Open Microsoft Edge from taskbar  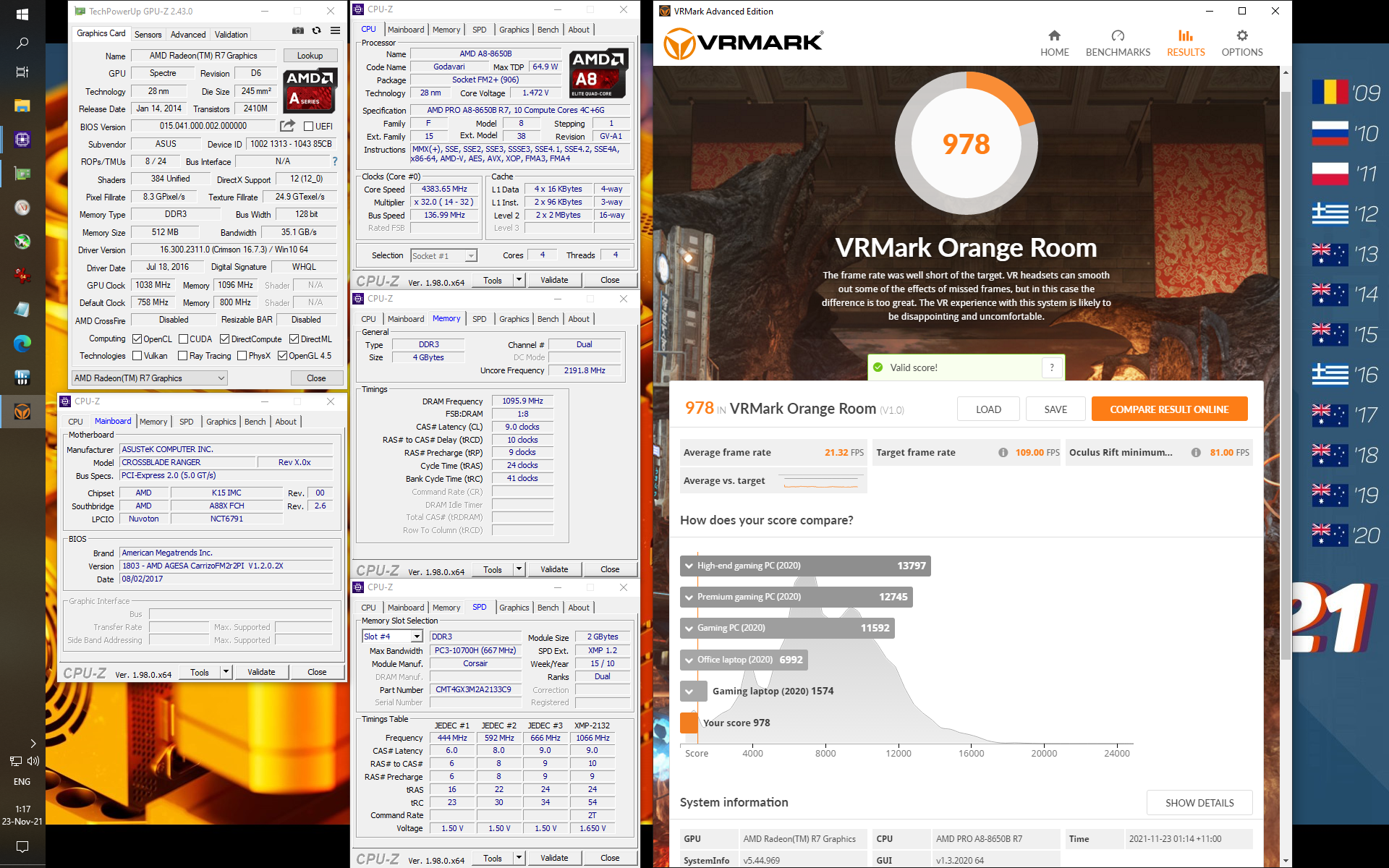pyautogui.click(x=22, y=344)
